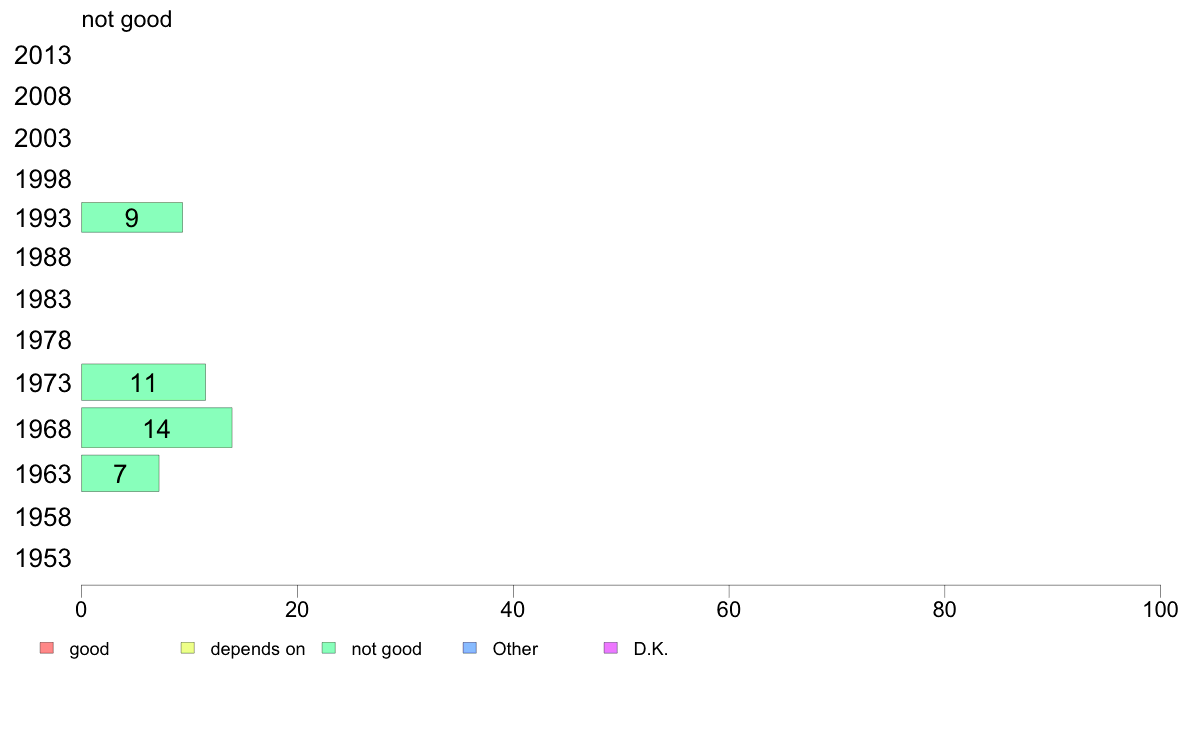Click the x-axis tick labeled 60
This screenshot has height=736, width=1188.
point(729,609)
